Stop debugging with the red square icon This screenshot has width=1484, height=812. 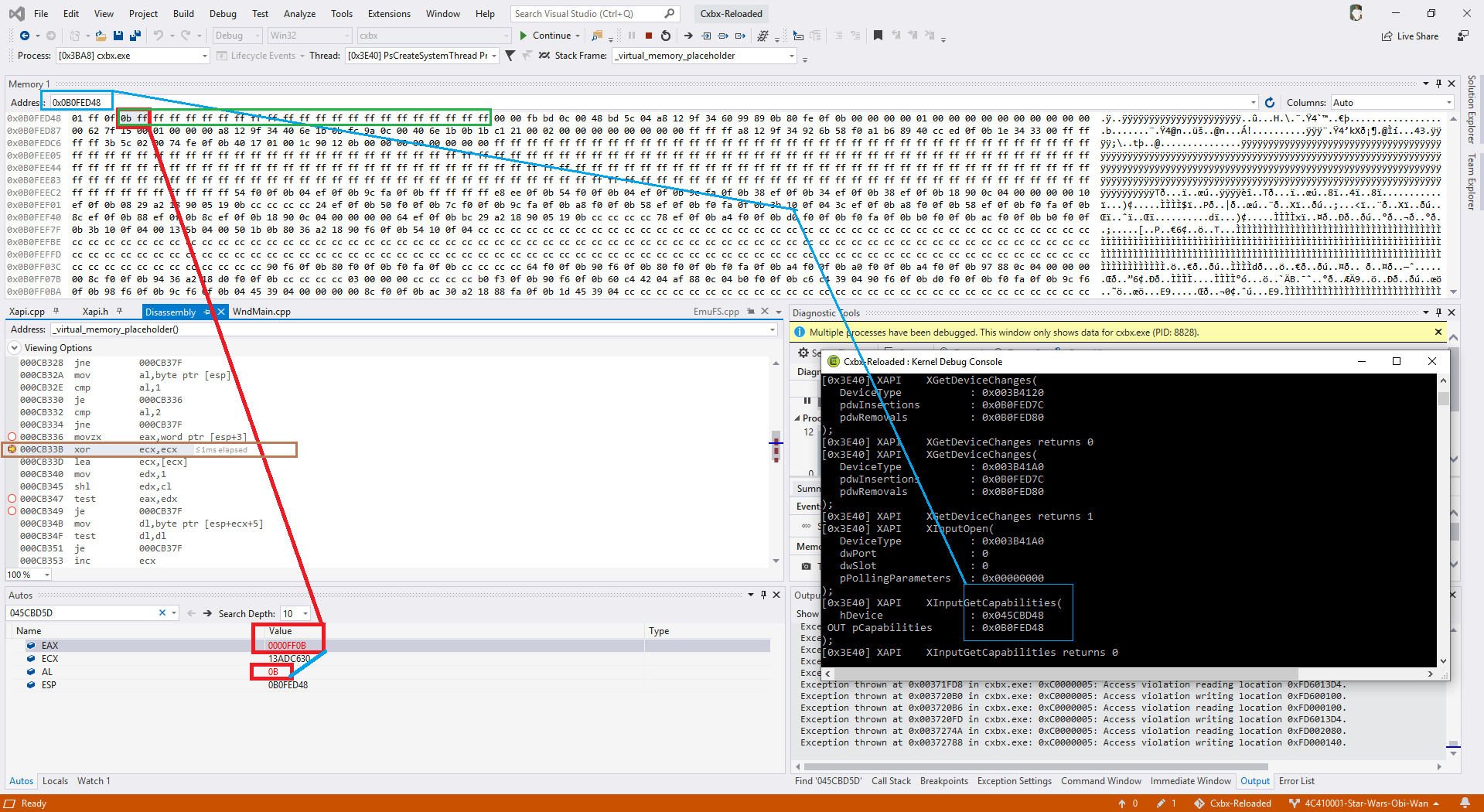coord(649,36)
